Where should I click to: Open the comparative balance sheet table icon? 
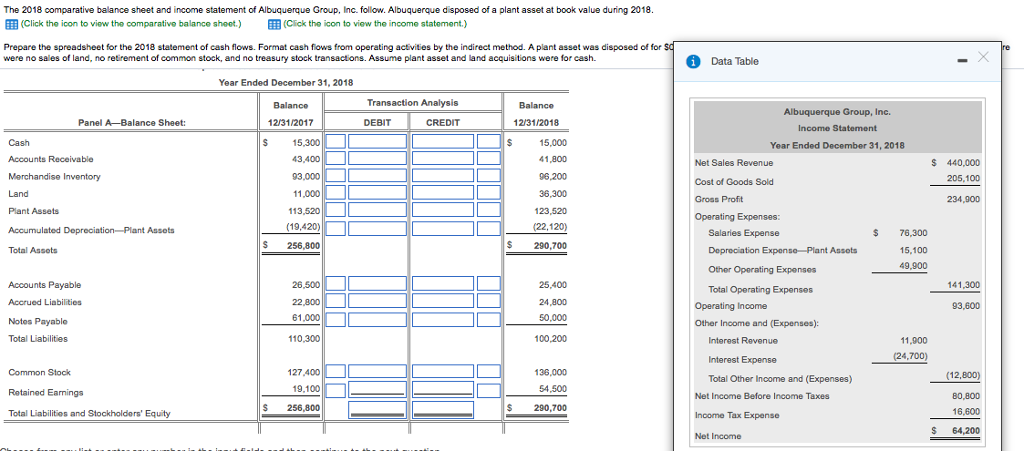pos(11,24)
